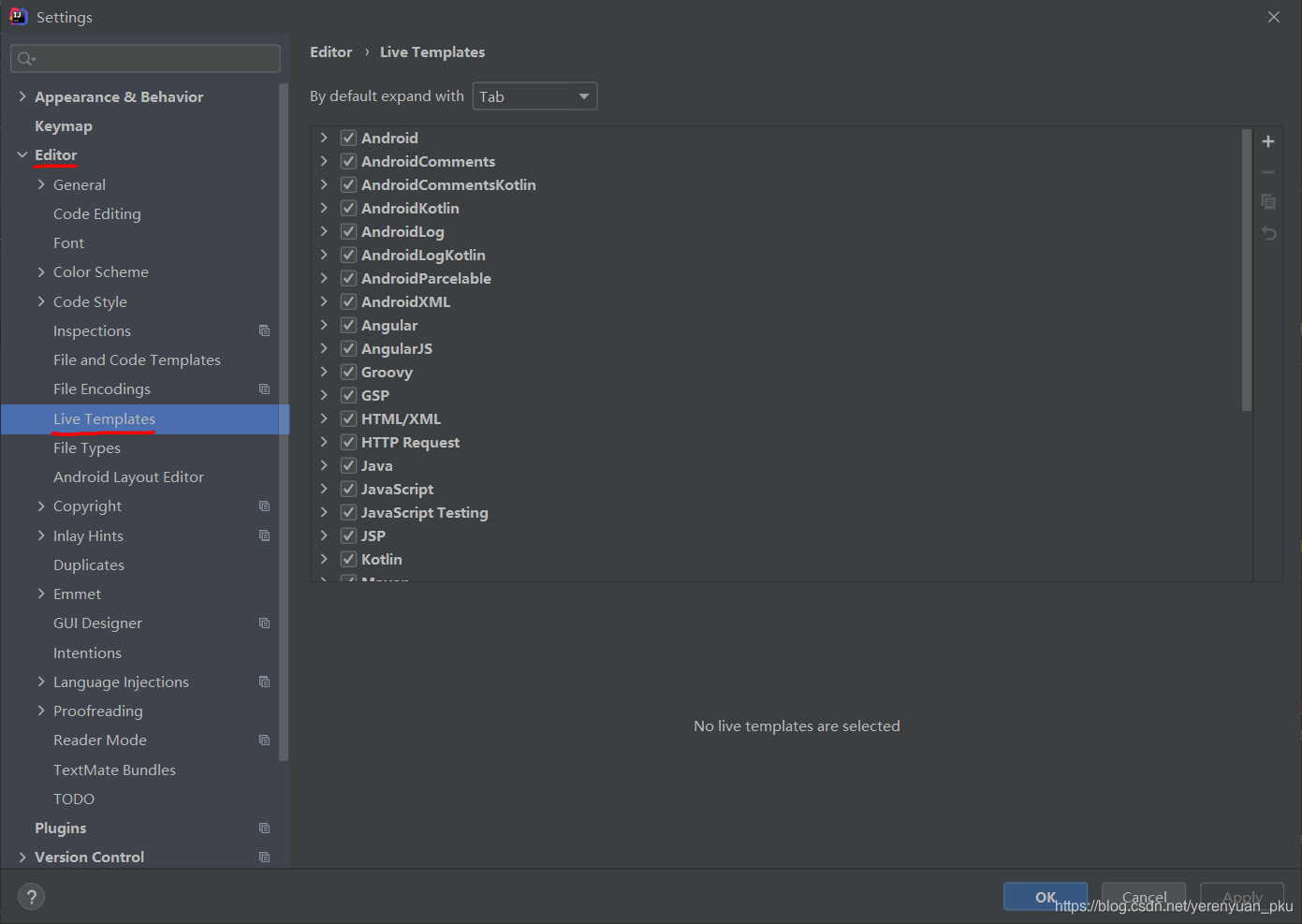The image size is (1302, 924).
Task: Select Intentions in the tree
Action: pyautogui.click(x=87, y=653)
